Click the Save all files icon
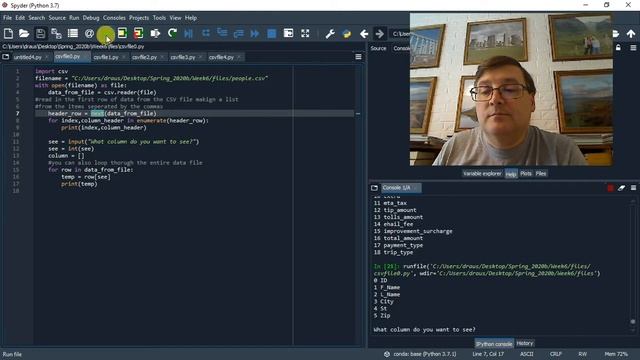Viewport: 640px width, 360px height. click(56, 33)
